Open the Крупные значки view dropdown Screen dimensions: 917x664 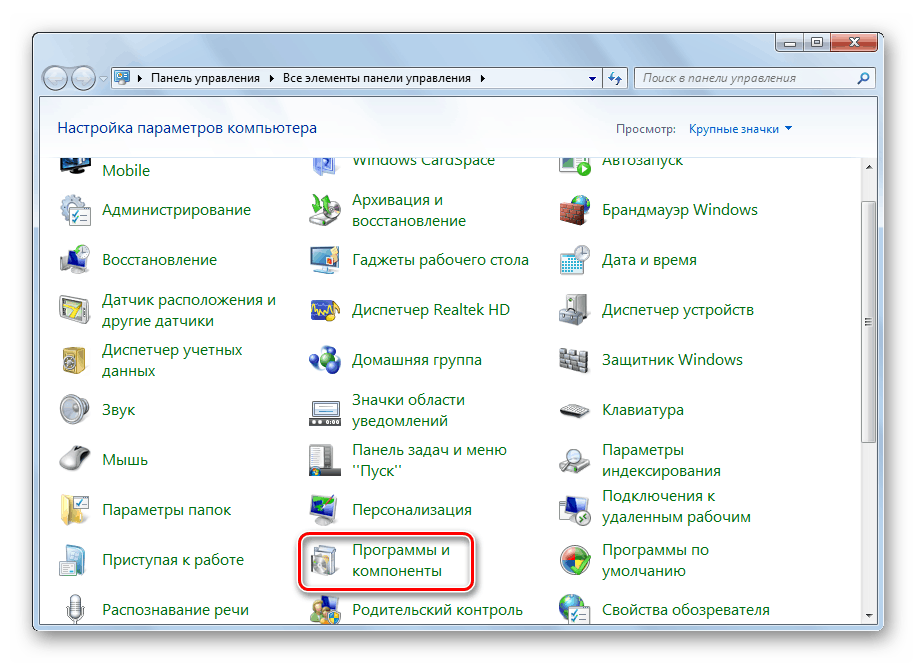click(740, 129)
